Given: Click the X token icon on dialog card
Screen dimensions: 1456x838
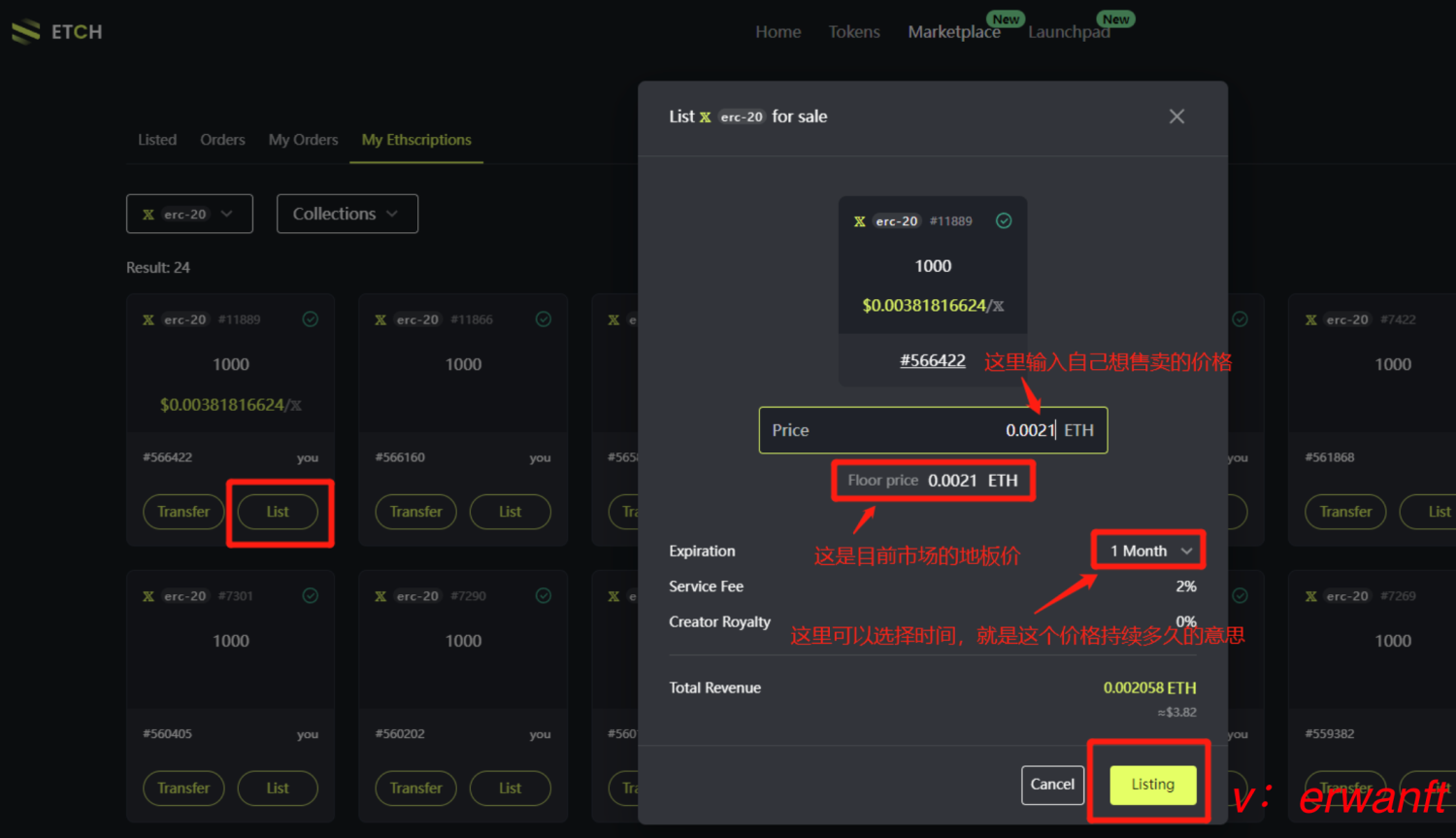Looking at the screenshot, I should click(x=859, y=221).
